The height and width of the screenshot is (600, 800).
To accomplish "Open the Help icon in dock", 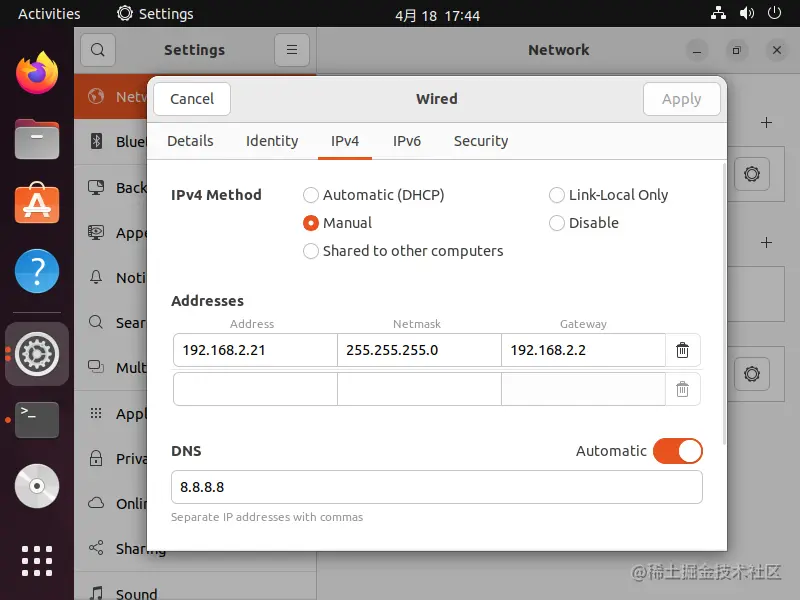I will pos(37,271).
